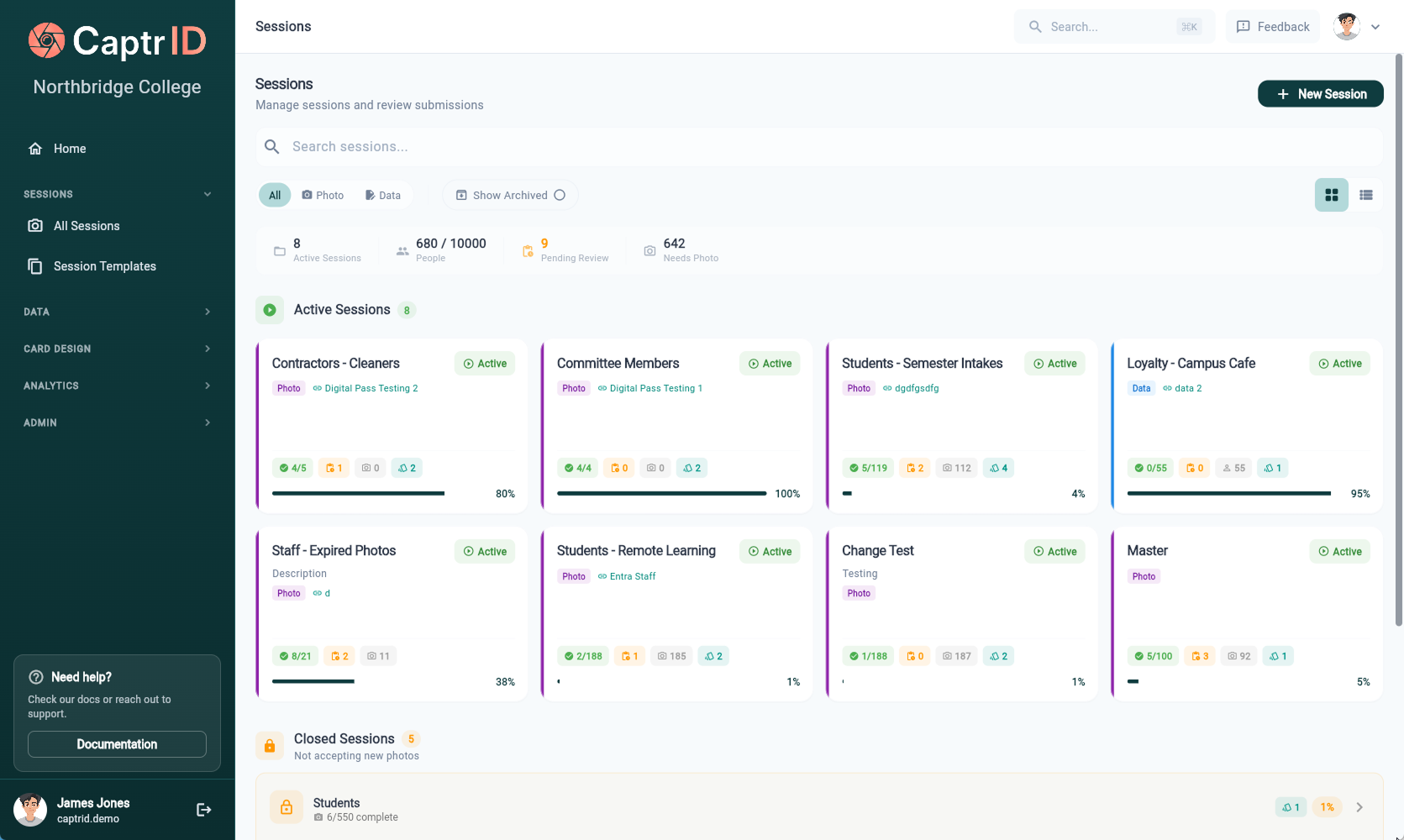Image resolution: width=1404 pixels, height=840 pixels.
Task: Click the Feedback icon button
Action: pos(1244,26)
